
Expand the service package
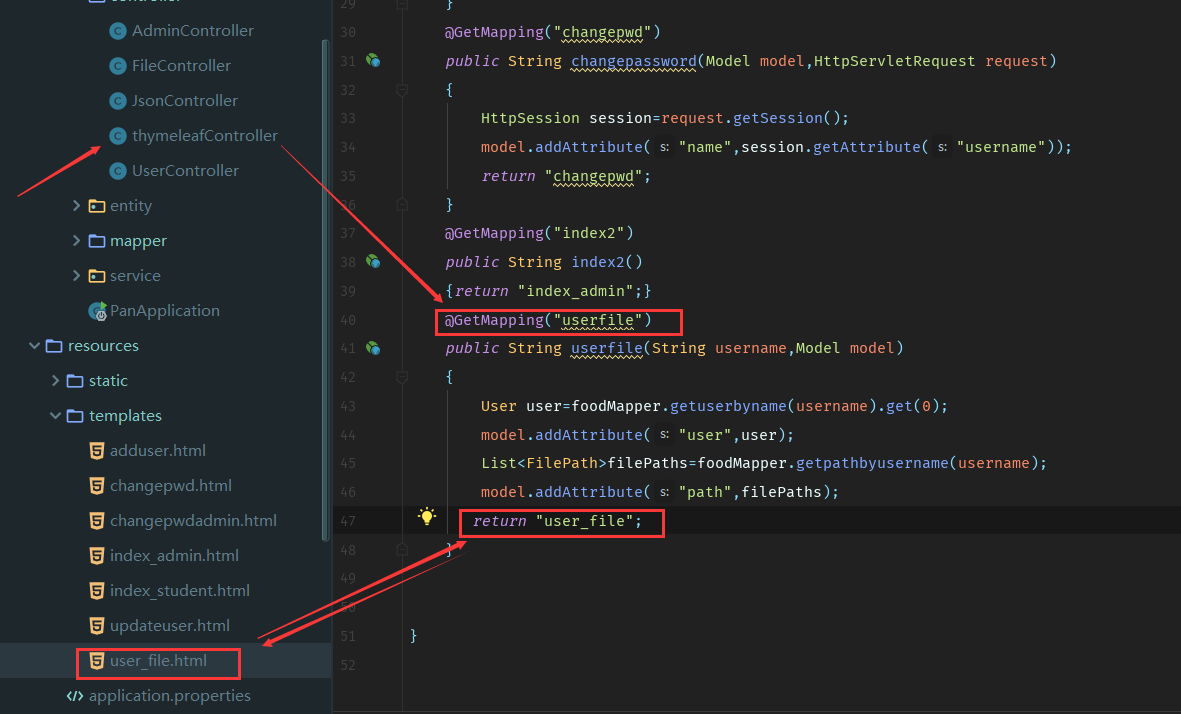point(76,276)
